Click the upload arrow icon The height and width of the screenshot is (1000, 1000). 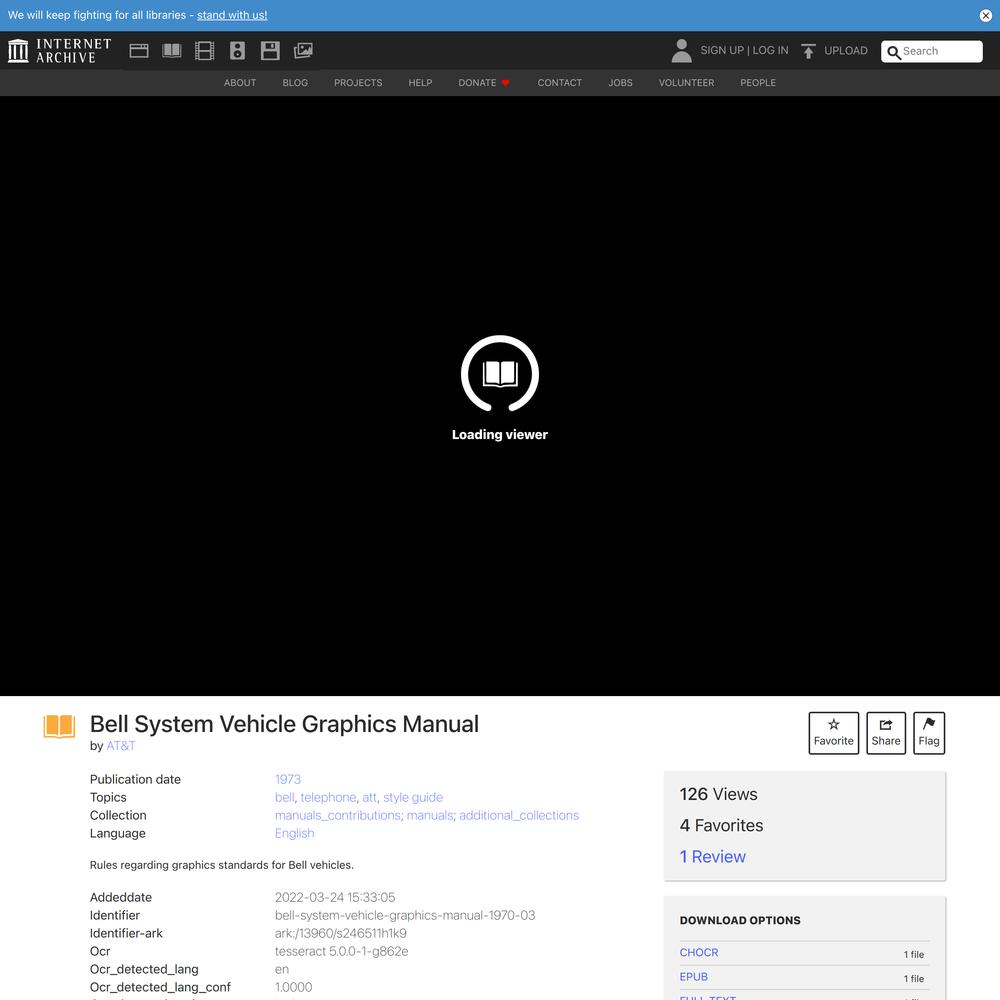tap(808, 51)
